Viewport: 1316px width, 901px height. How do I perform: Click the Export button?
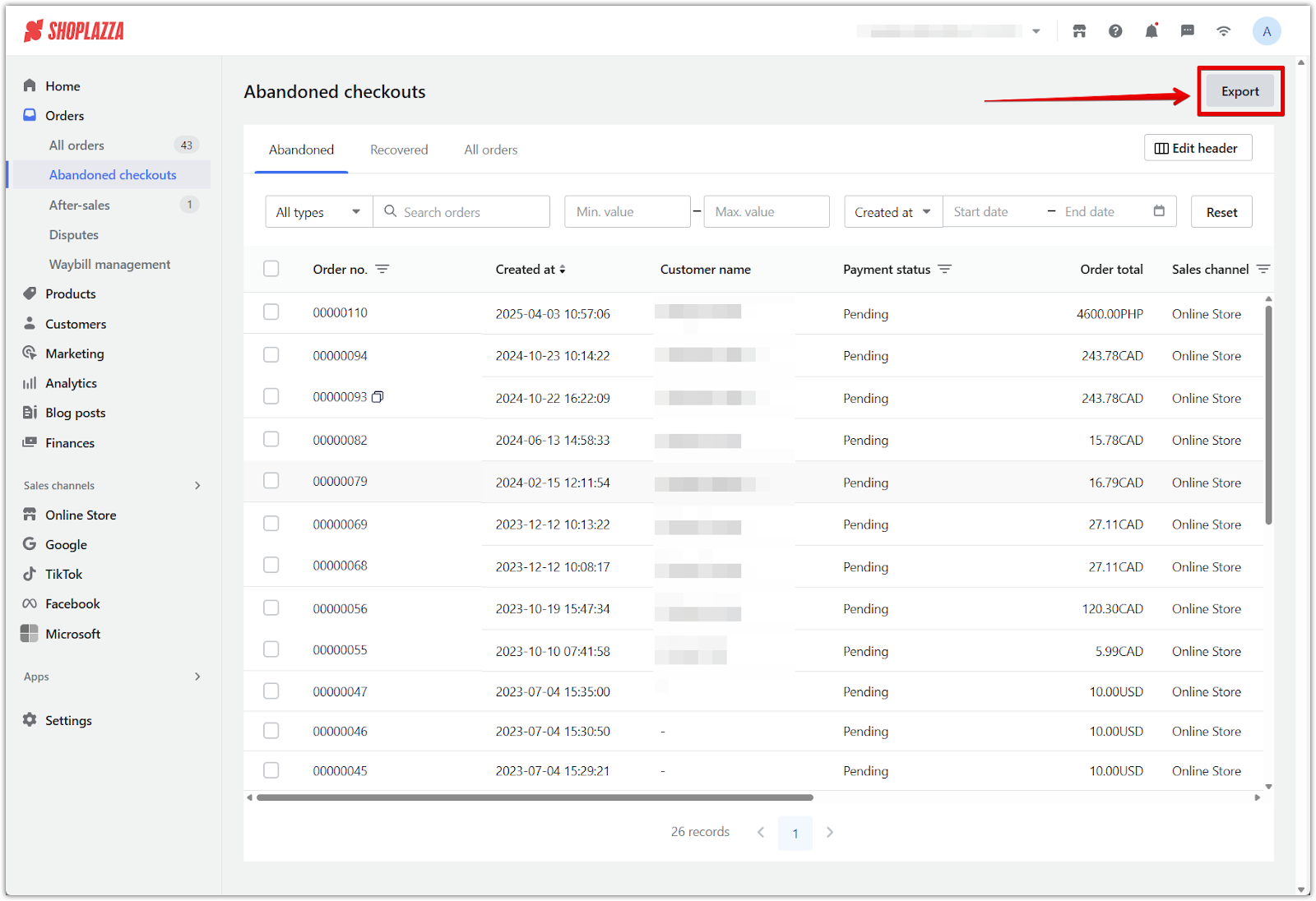tap(1240, 91)
